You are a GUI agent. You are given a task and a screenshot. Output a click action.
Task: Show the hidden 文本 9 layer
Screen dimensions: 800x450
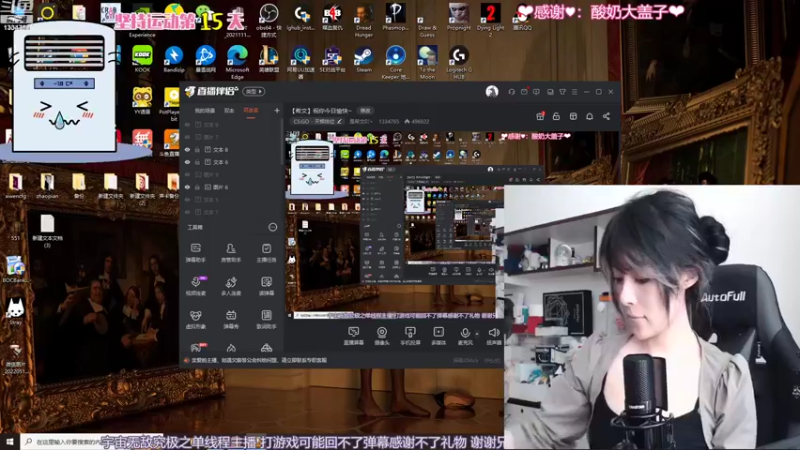[x=187, y=124]
